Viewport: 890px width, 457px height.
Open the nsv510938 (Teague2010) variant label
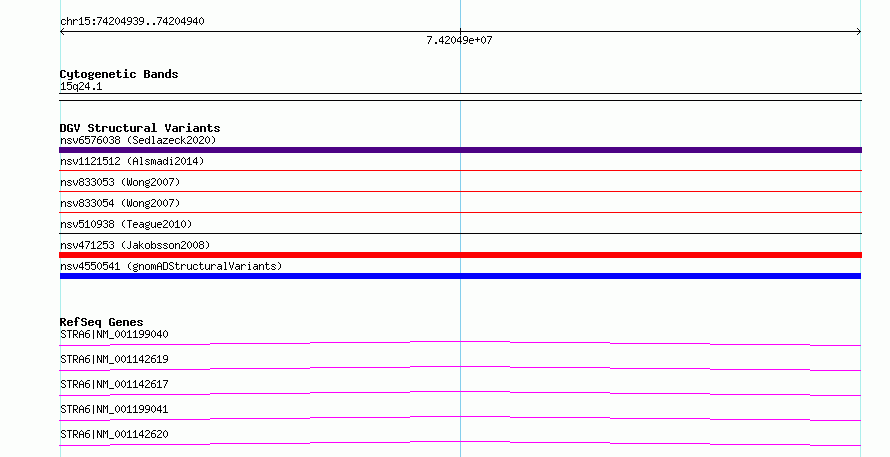click(x=126, y=224)
